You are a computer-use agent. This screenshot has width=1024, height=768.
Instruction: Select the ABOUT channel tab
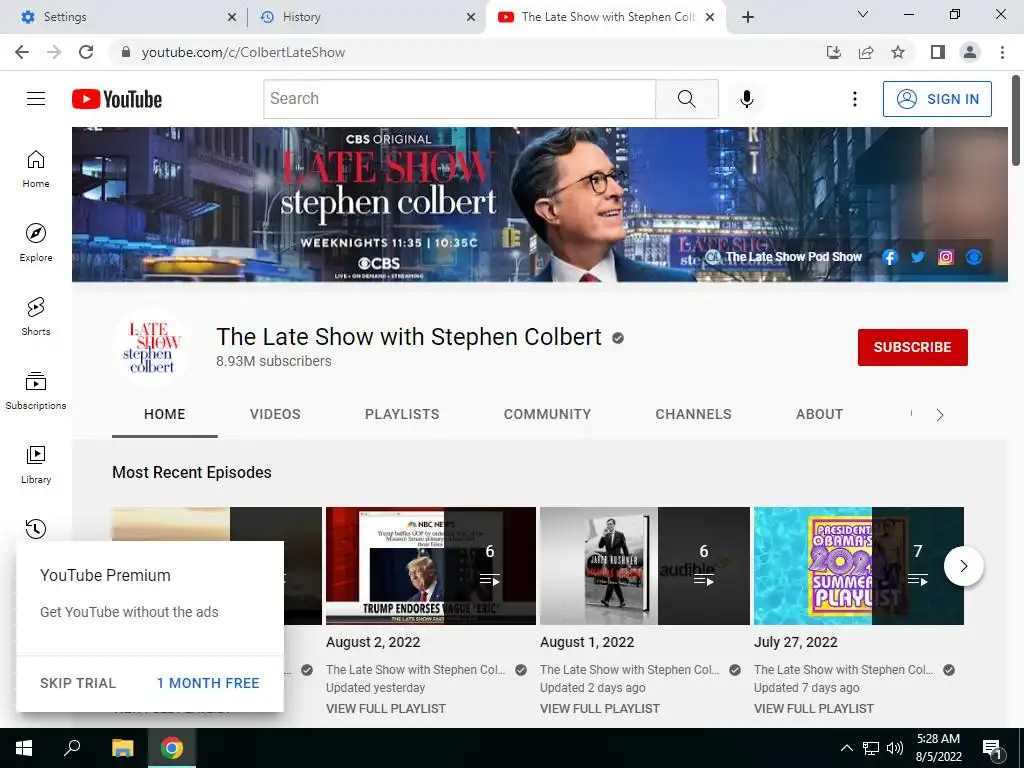tap(820, 414)
